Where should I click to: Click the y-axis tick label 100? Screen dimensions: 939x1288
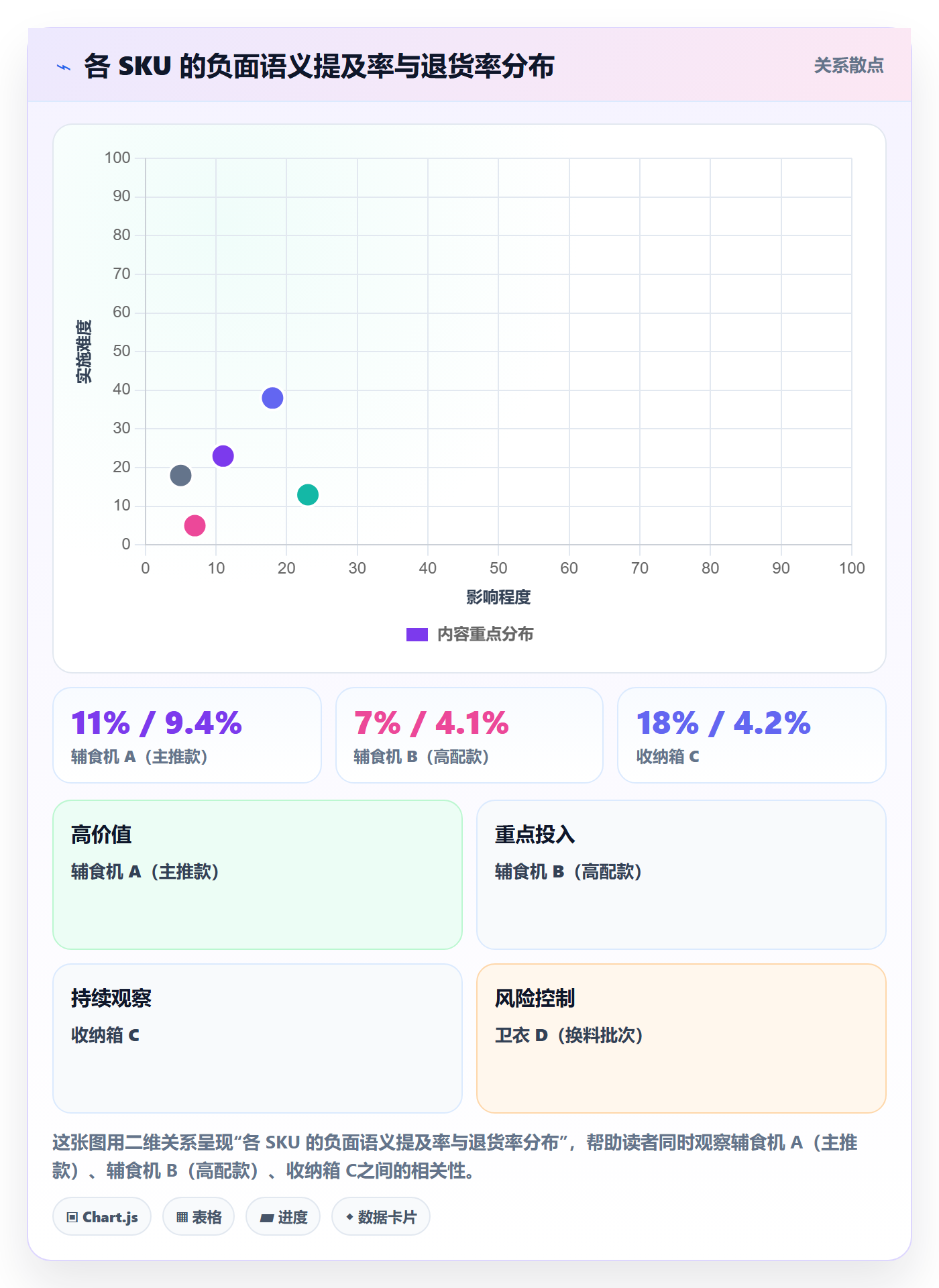(x=117, y=158)
